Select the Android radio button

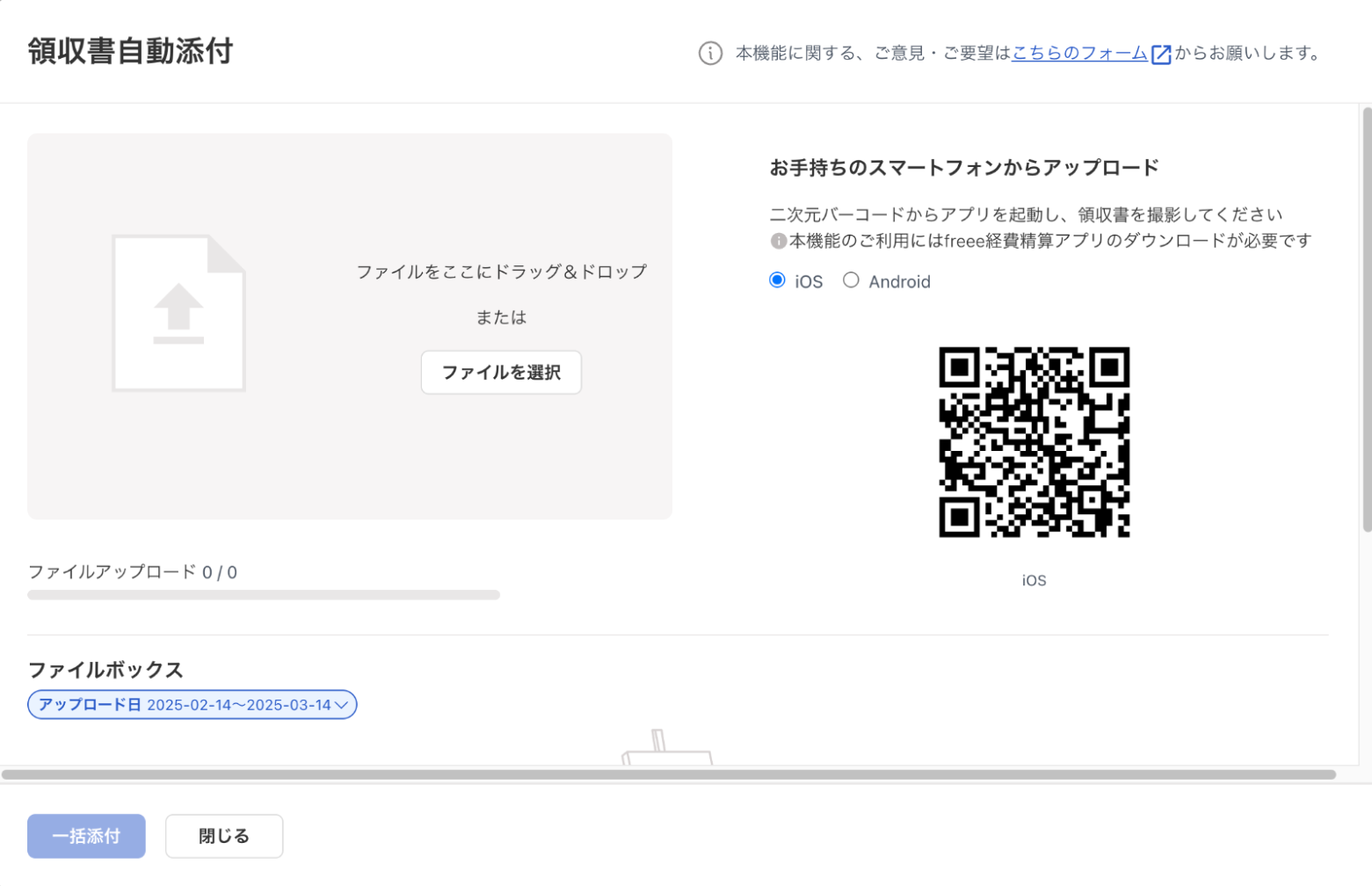[x=851, y=280]
